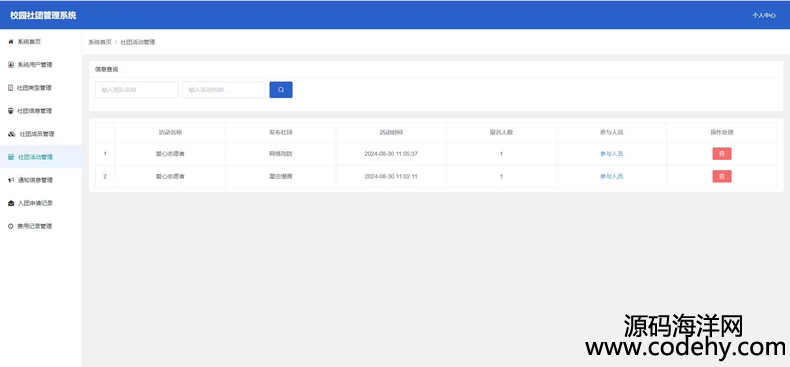
Task: Click the blue magnifier search button
Action: (281, 90)
